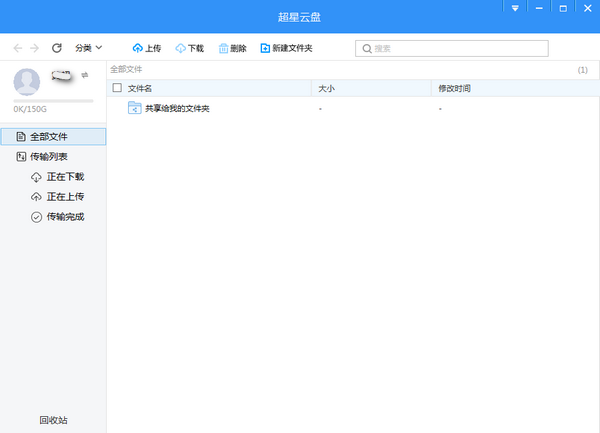Toggle the select-all checkbox in header
Screen dimensions: 600x433
pyautogui.click(x=117, y=89)
